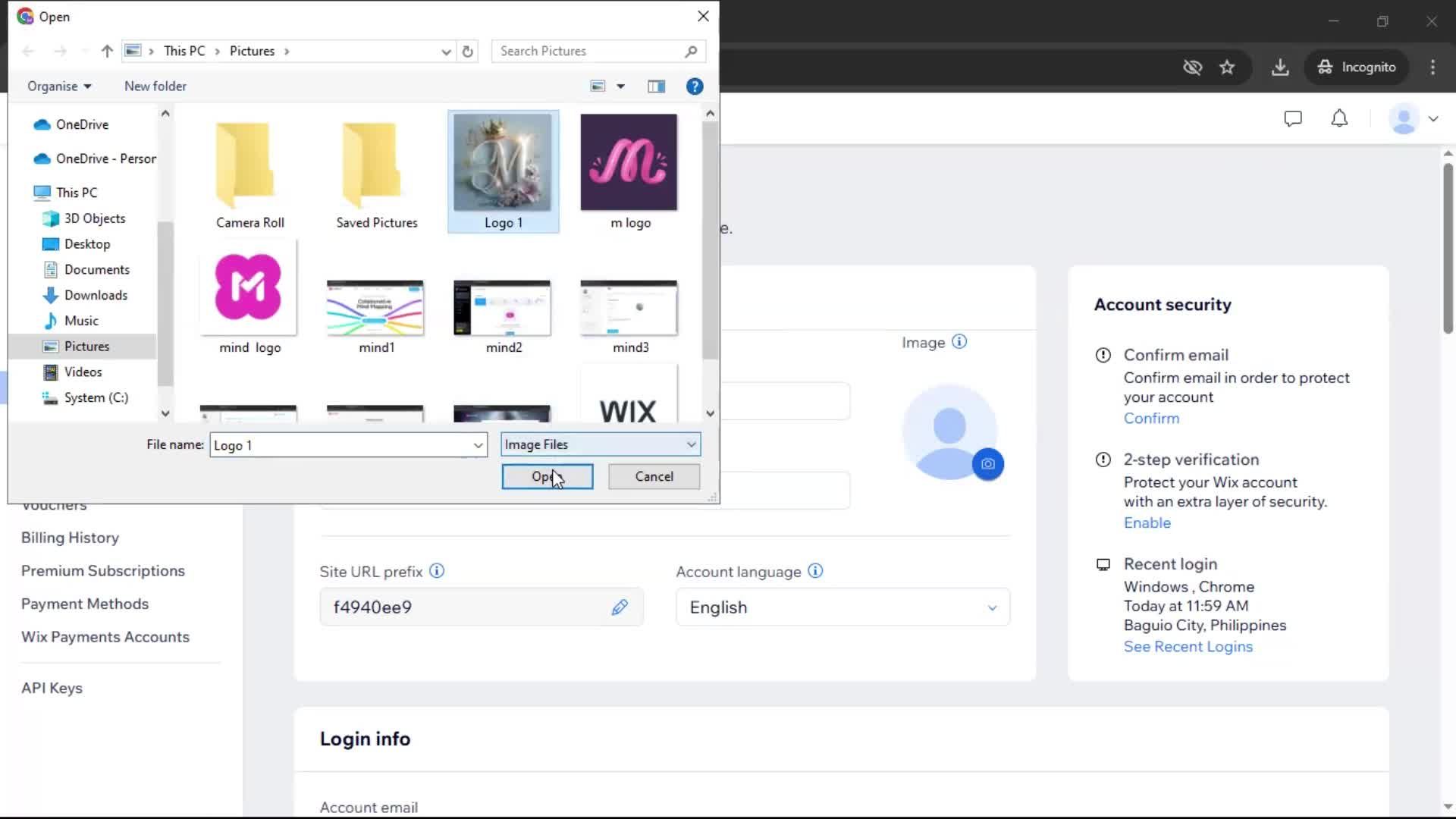Viewport: 1456px width, 819px height.
Task: Expand the address bar history dropdown
Action: 446,51
